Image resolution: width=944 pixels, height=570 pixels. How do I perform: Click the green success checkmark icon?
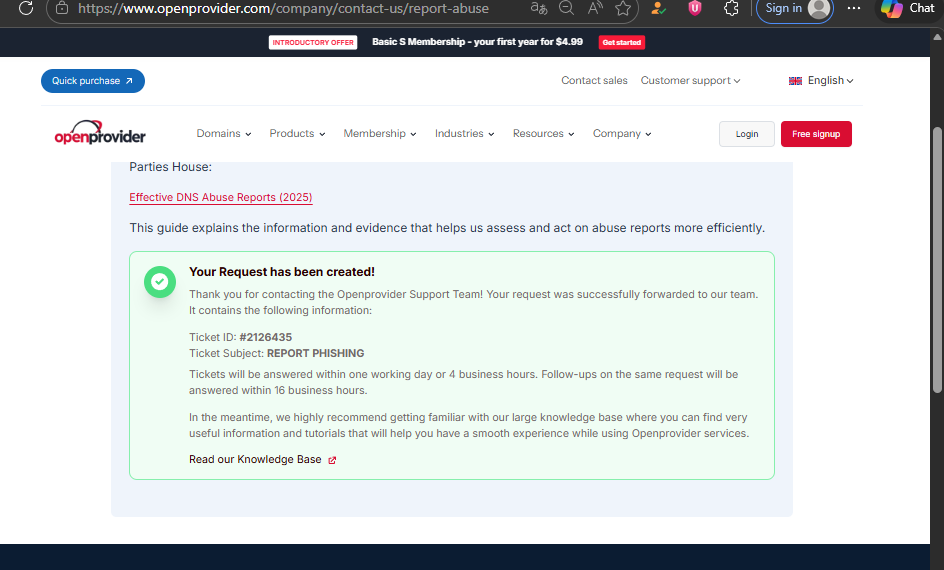[x=160, y=282]
